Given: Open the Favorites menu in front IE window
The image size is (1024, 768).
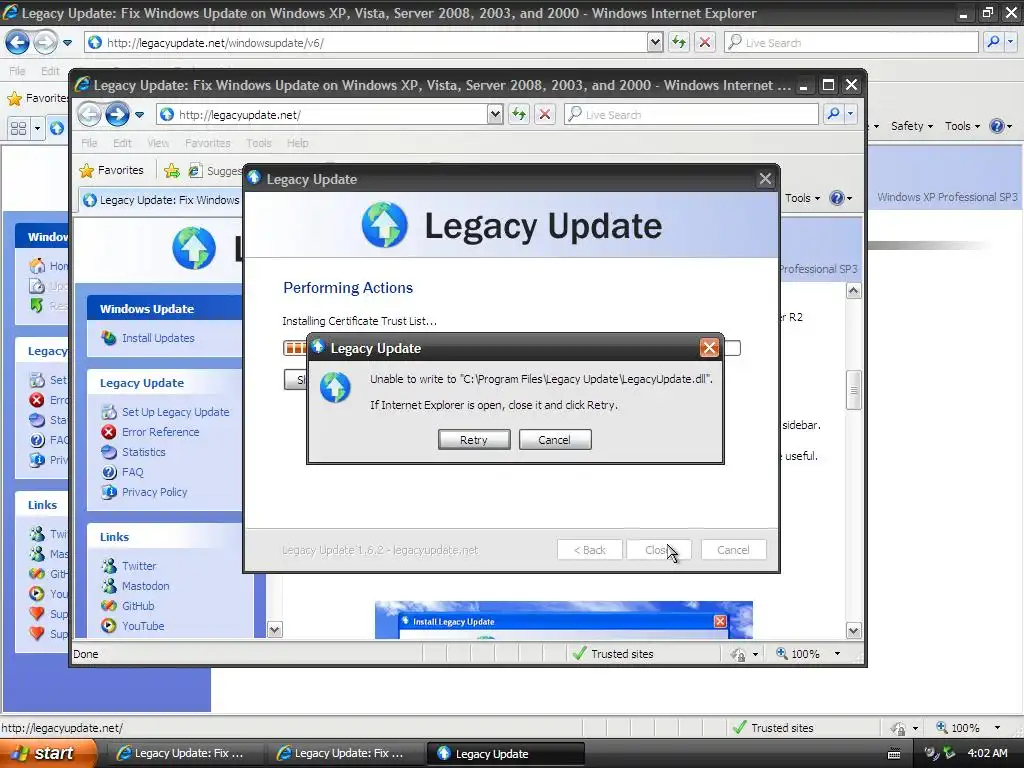Looking at the screenshot, I should click(x=208, y=143).
